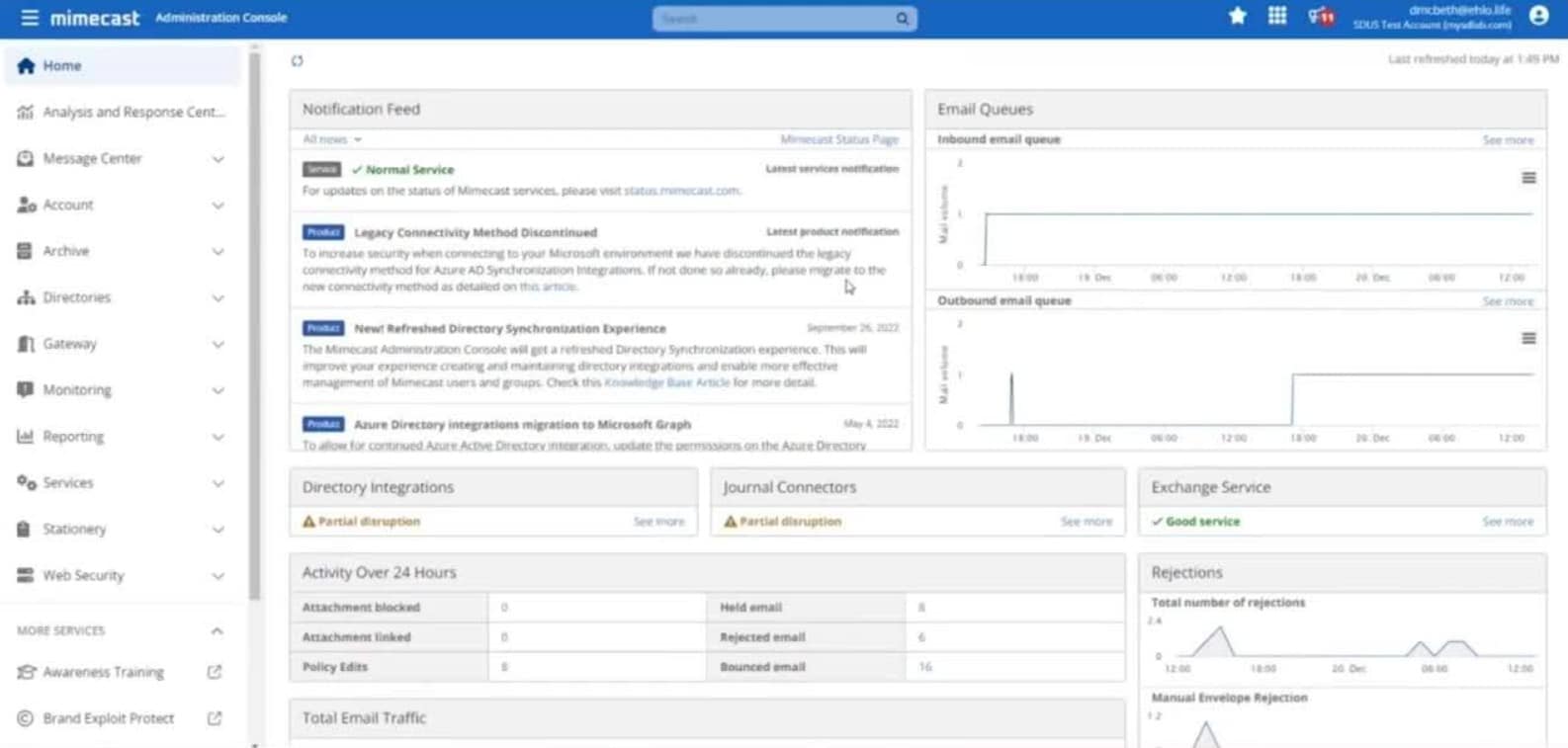1568x748 pixels.
Task: Open the status.mimecast.com link
Action: (681, 191)
